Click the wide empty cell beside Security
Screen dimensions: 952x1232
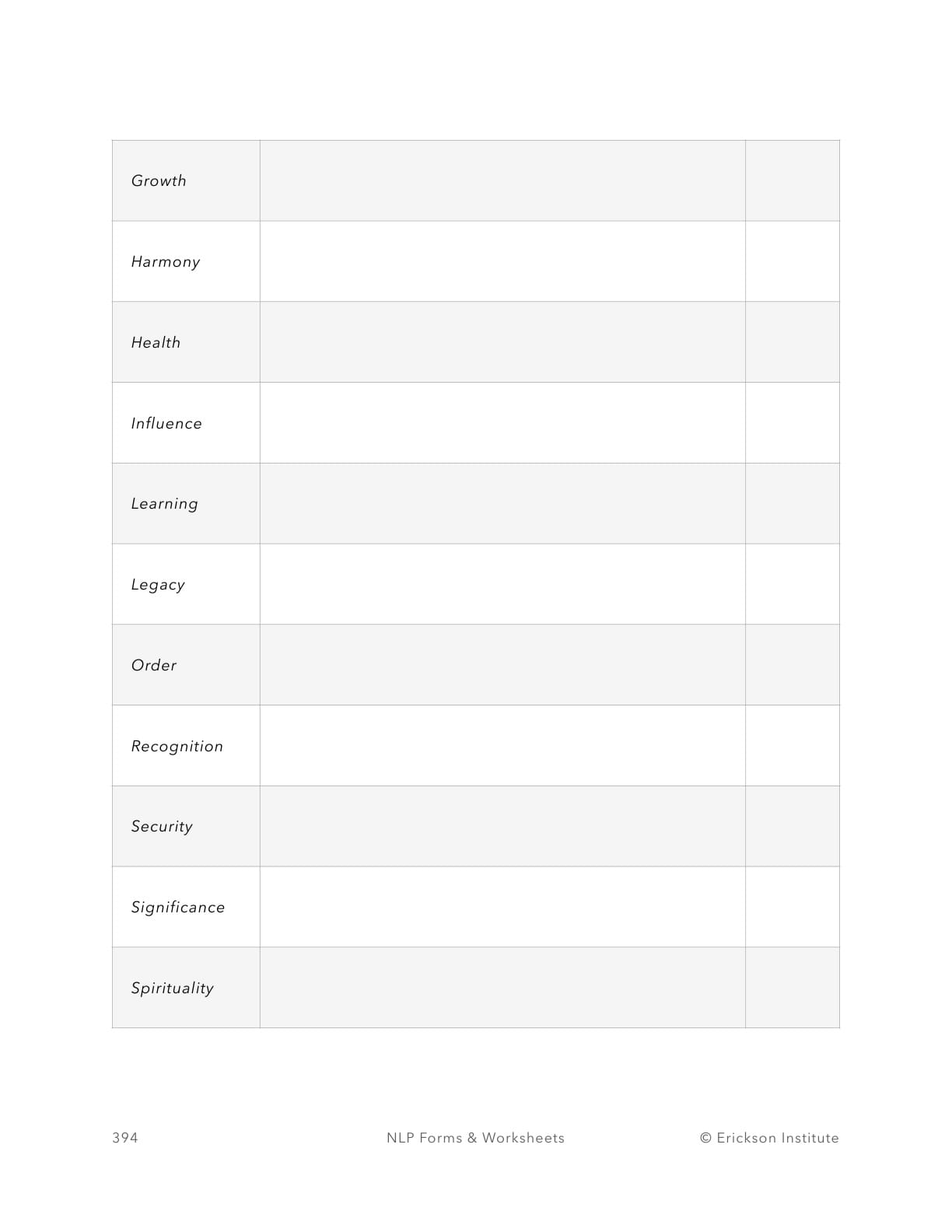(x=502, y=826)
